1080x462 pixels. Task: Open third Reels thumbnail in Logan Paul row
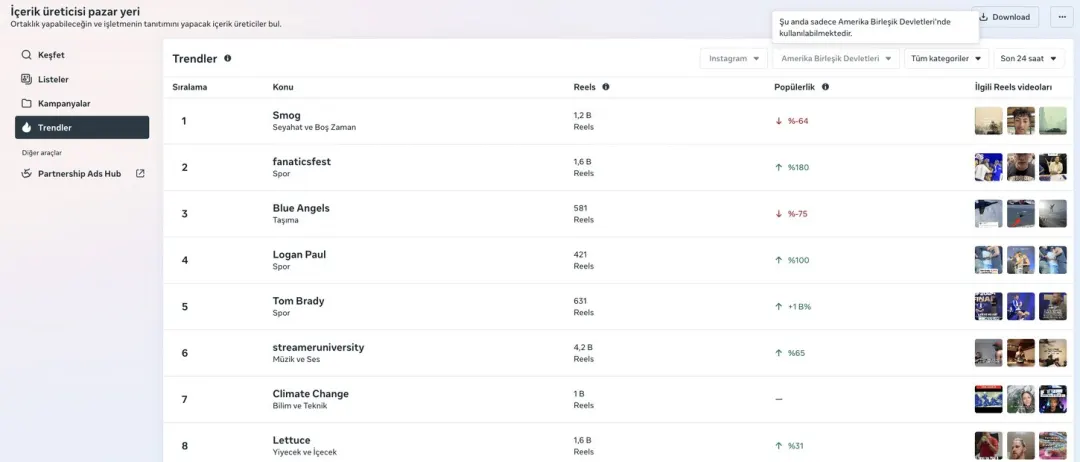(1052, 260)
